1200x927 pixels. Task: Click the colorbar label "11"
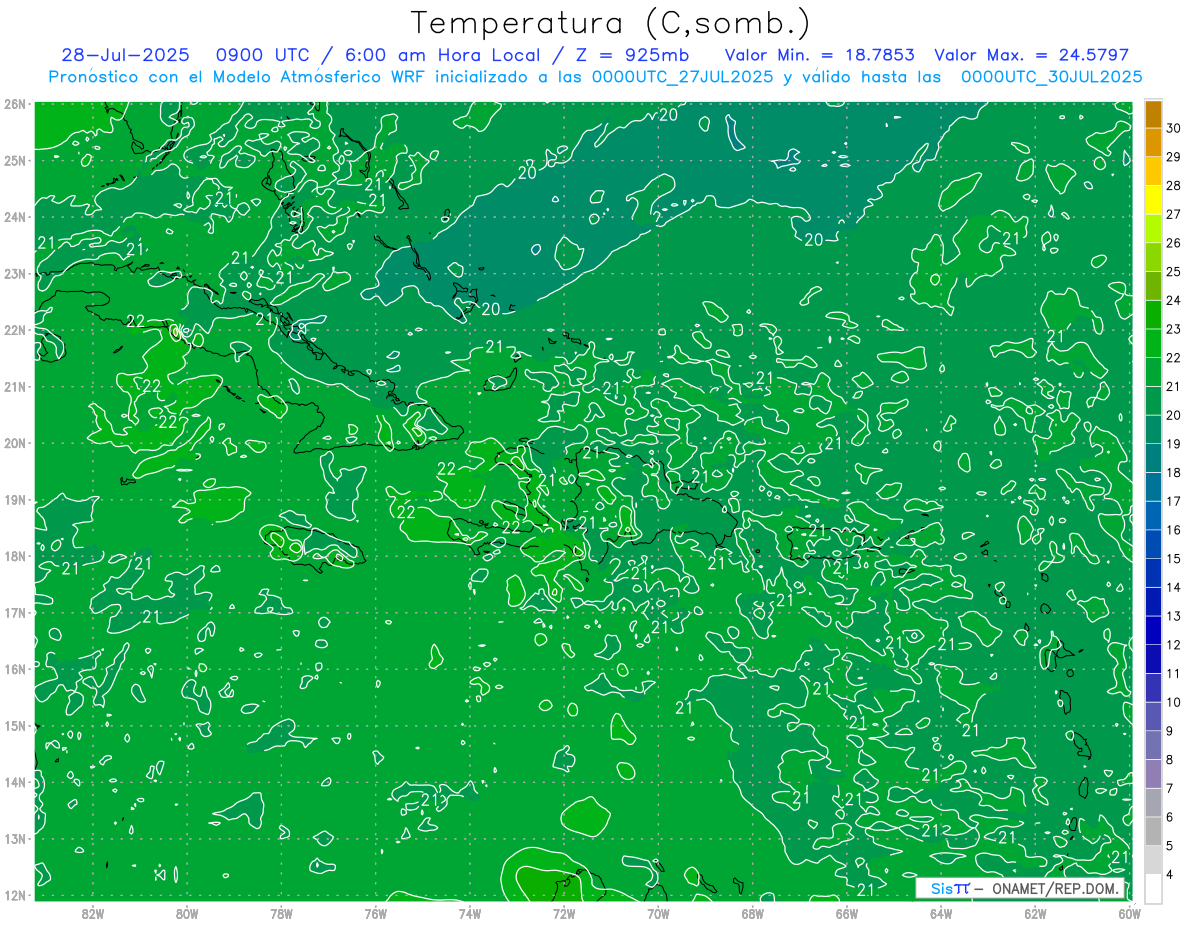coord(1174,673)
